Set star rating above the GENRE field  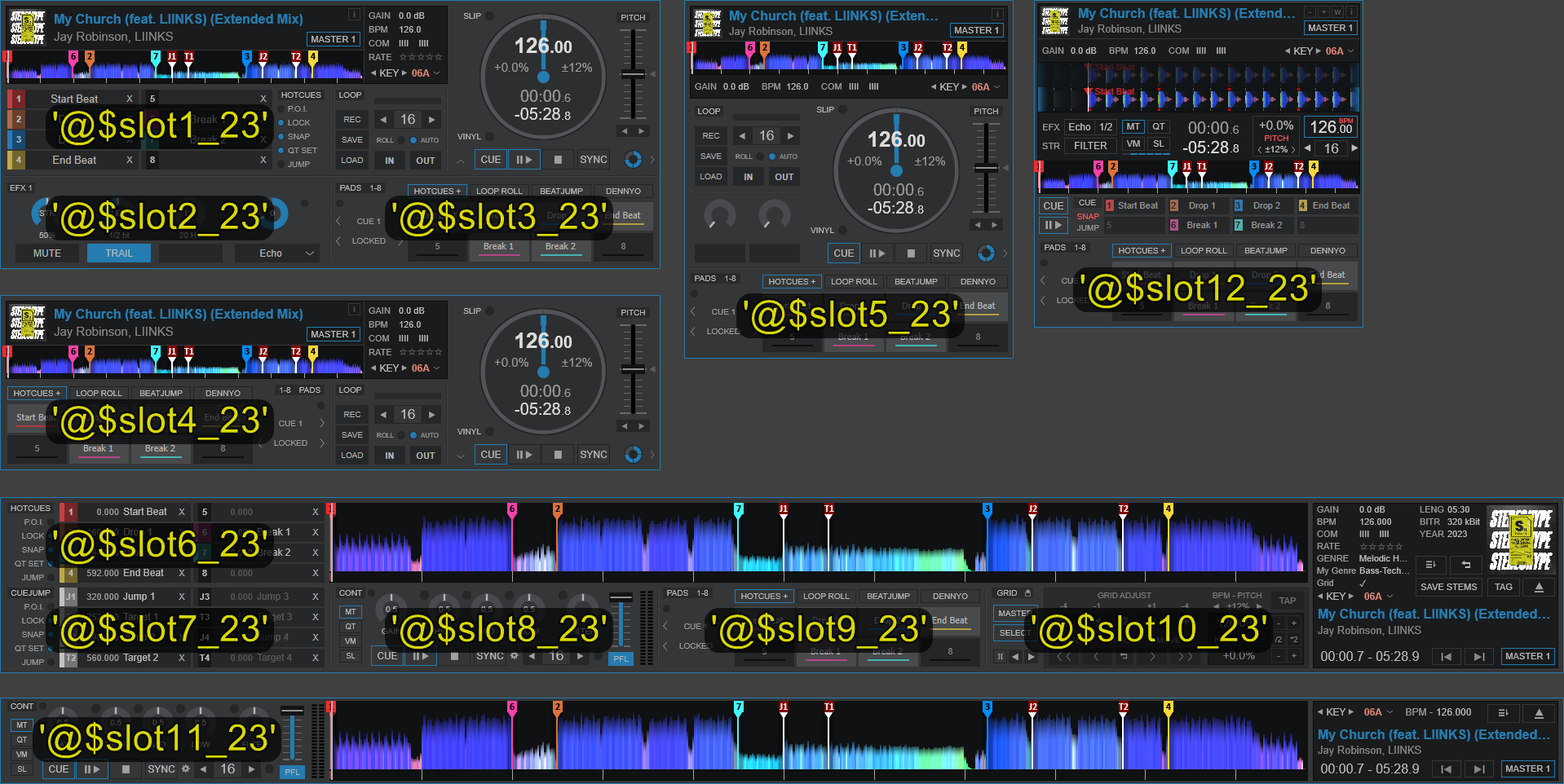pos(1381,547)
